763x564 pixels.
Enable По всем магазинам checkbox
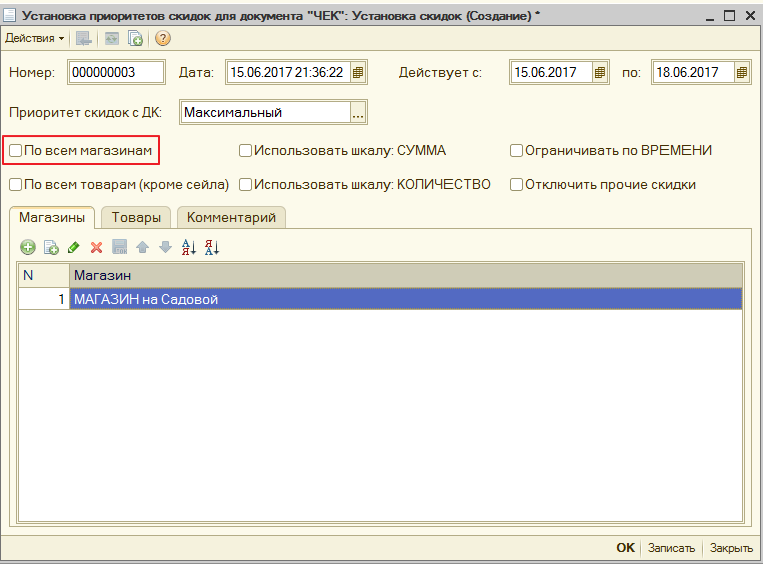coord(16,150)
